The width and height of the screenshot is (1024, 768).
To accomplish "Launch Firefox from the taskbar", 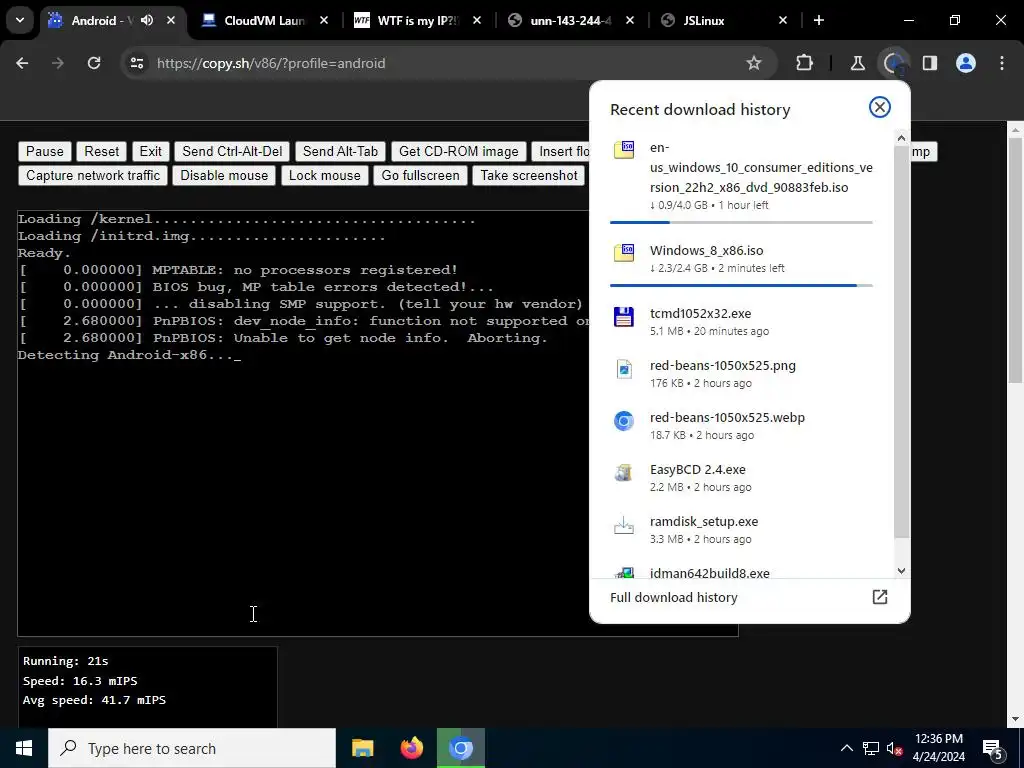I will pyautogui.click(x=411, y=748).
